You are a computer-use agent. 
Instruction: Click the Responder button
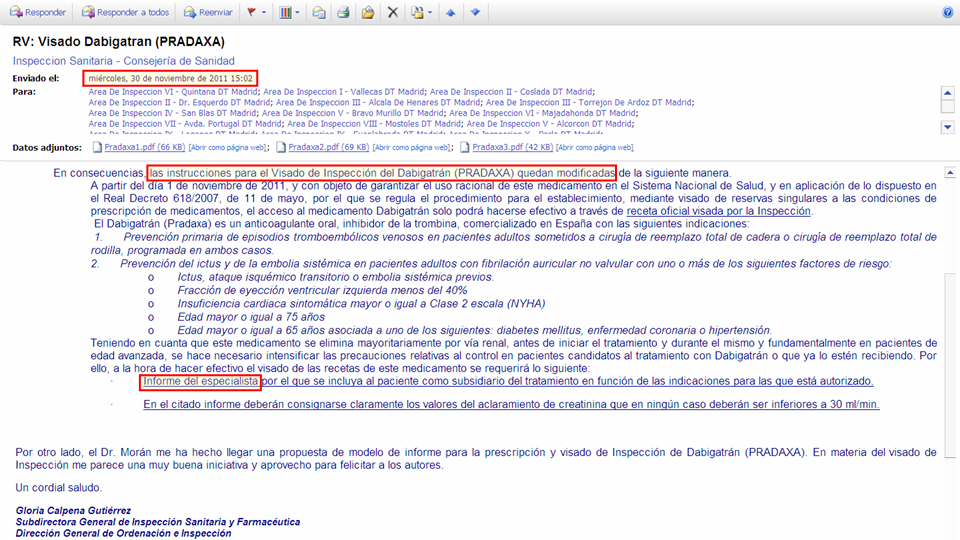click(x=38, y=12)
